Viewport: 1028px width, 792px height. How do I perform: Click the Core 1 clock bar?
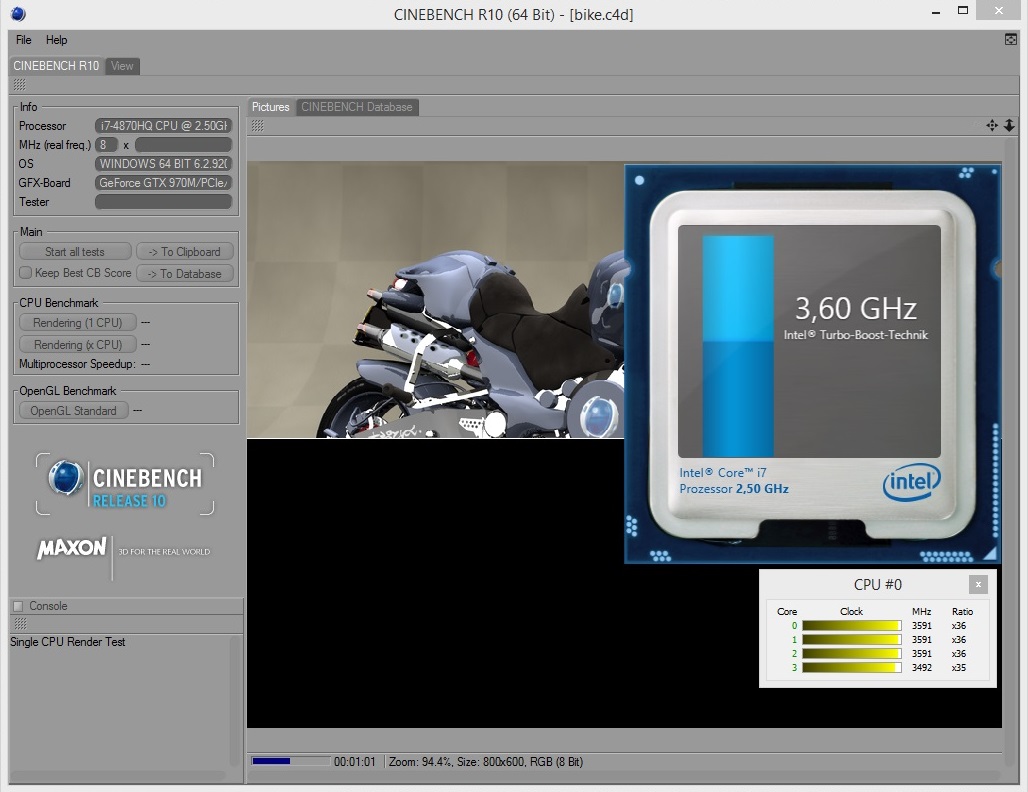(x=852, y=639)
